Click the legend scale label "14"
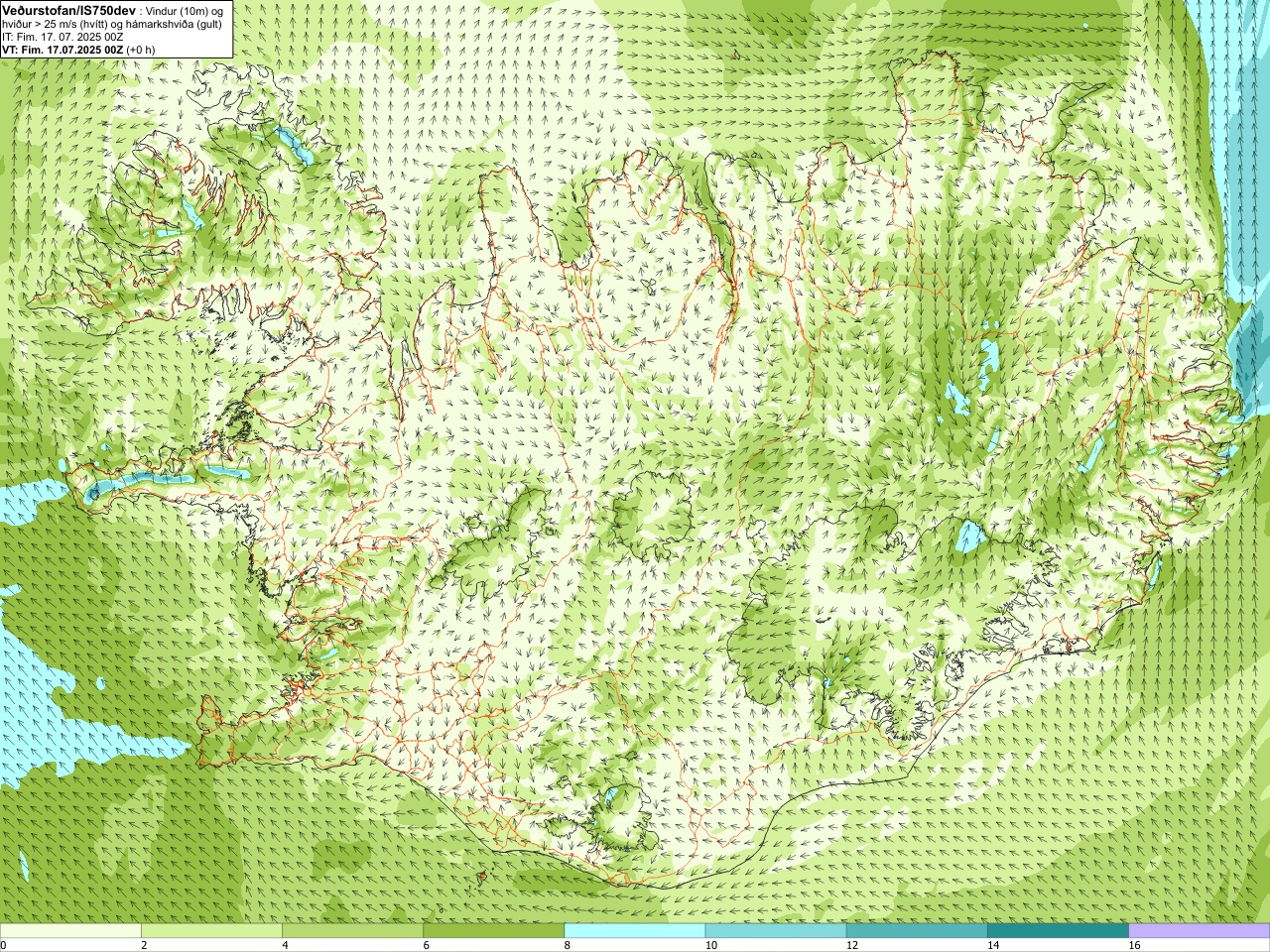The image size is (1270, 952). (x=993, y=945)
